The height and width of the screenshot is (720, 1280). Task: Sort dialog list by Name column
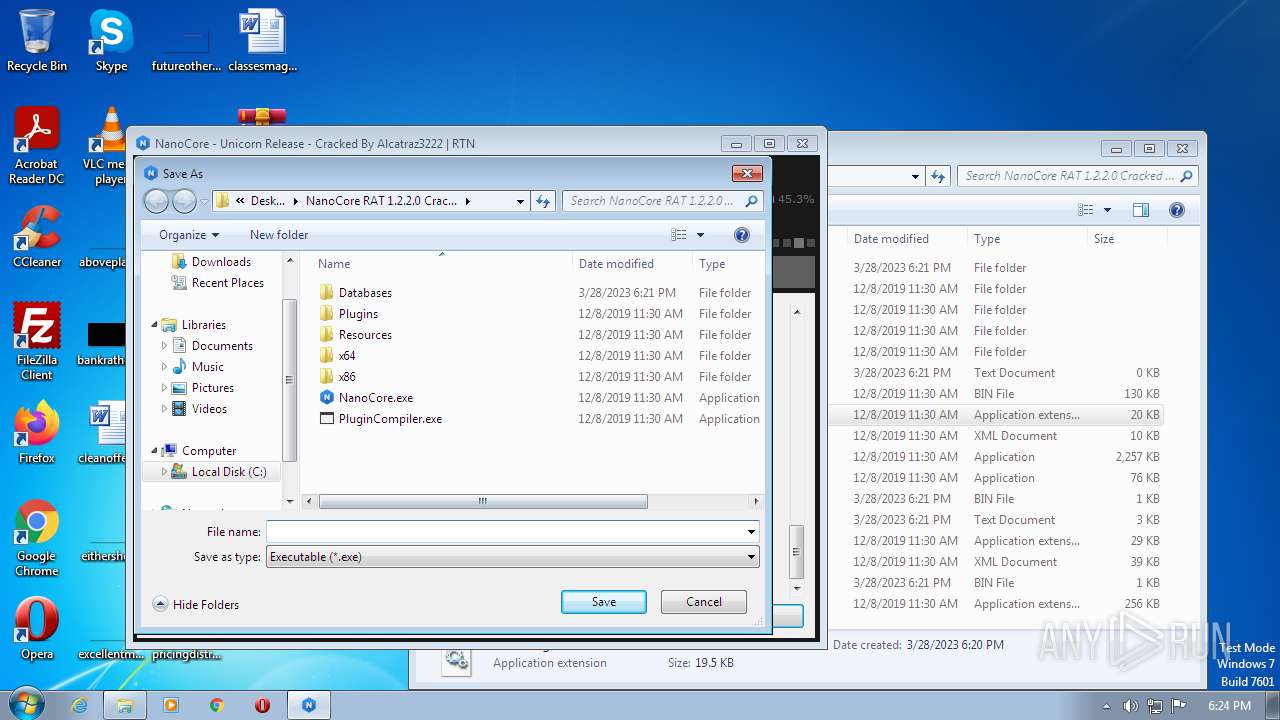[x=440, y=264]
